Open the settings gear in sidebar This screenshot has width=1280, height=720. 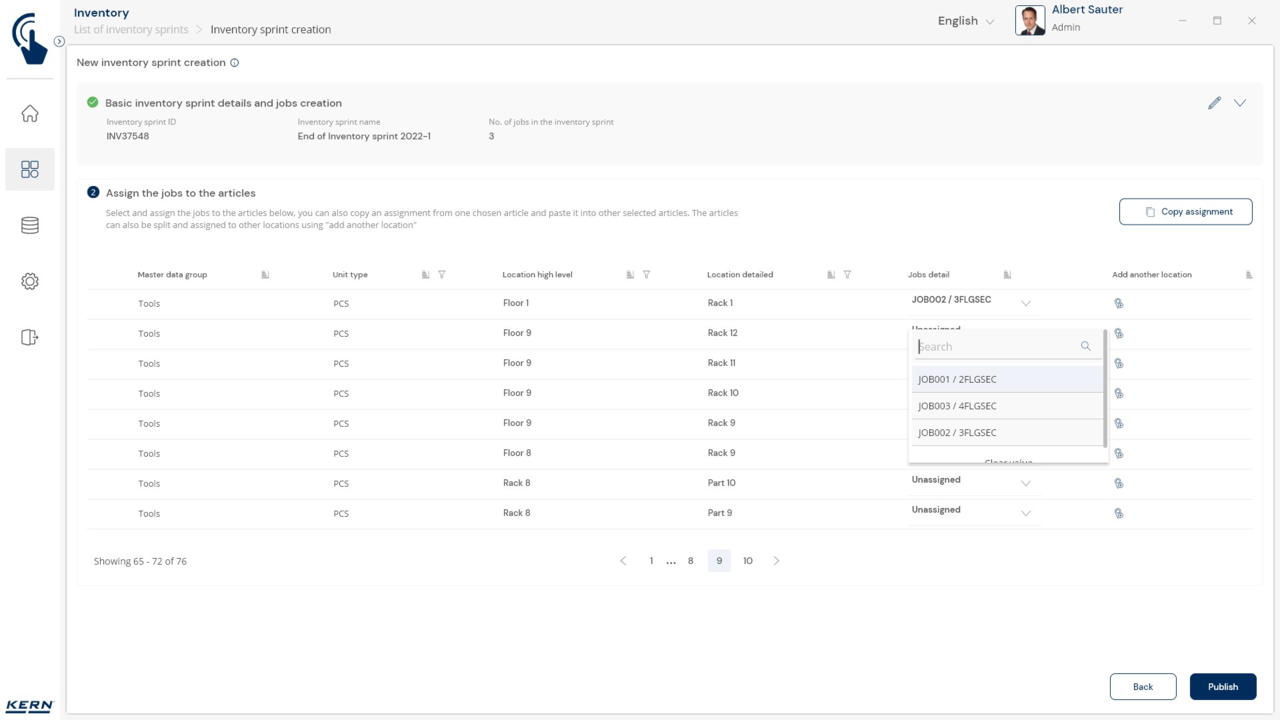coord(30,282)
